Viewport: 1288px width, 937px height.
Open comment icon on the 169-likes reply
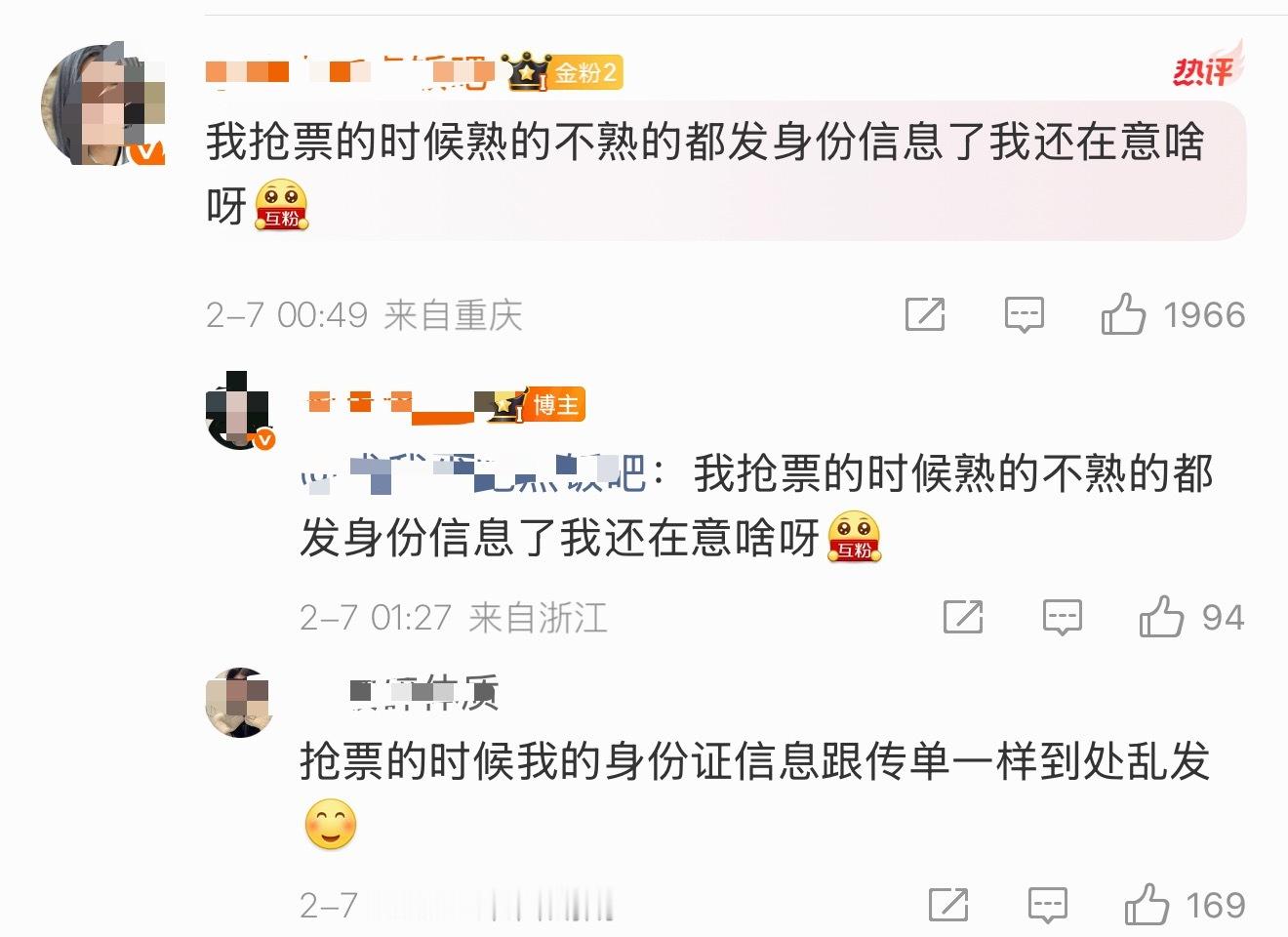coord(1048,906)
